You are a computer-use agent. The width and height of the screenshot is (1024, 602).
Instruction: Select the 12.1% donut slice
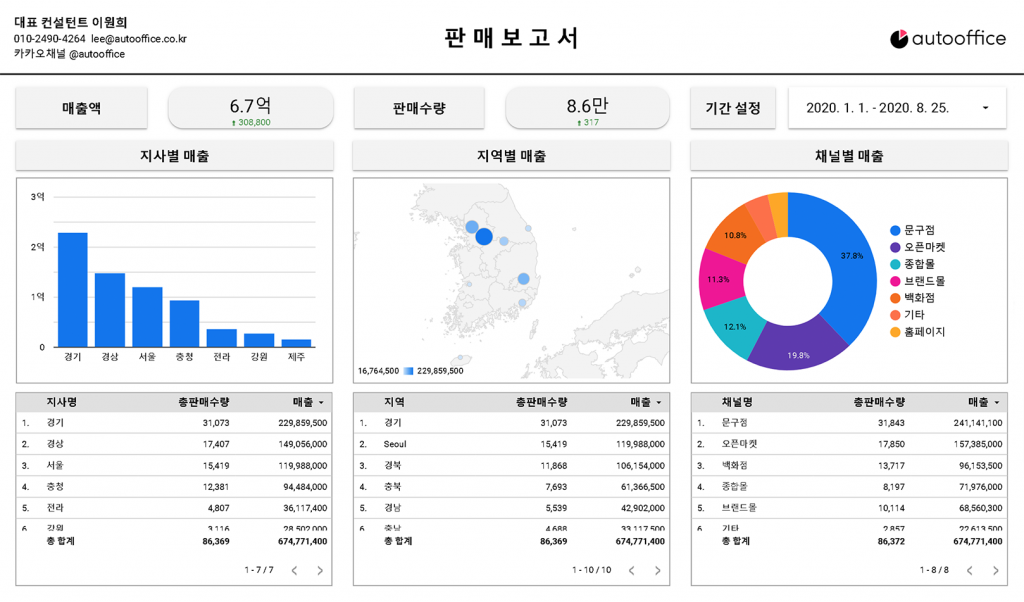point(735,326)
